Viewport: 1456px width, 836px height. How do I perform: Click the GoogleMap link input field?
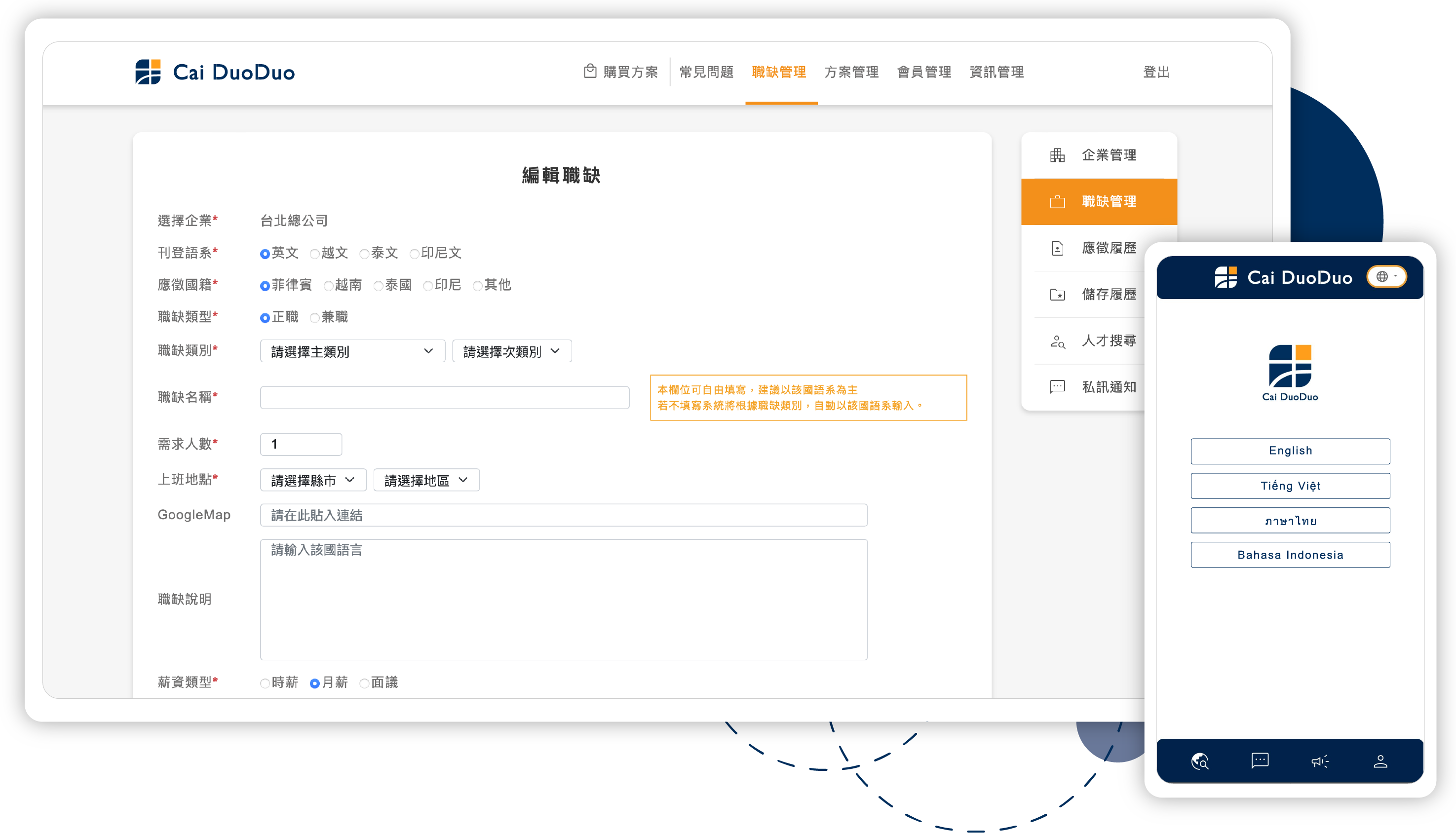point(563,516)
